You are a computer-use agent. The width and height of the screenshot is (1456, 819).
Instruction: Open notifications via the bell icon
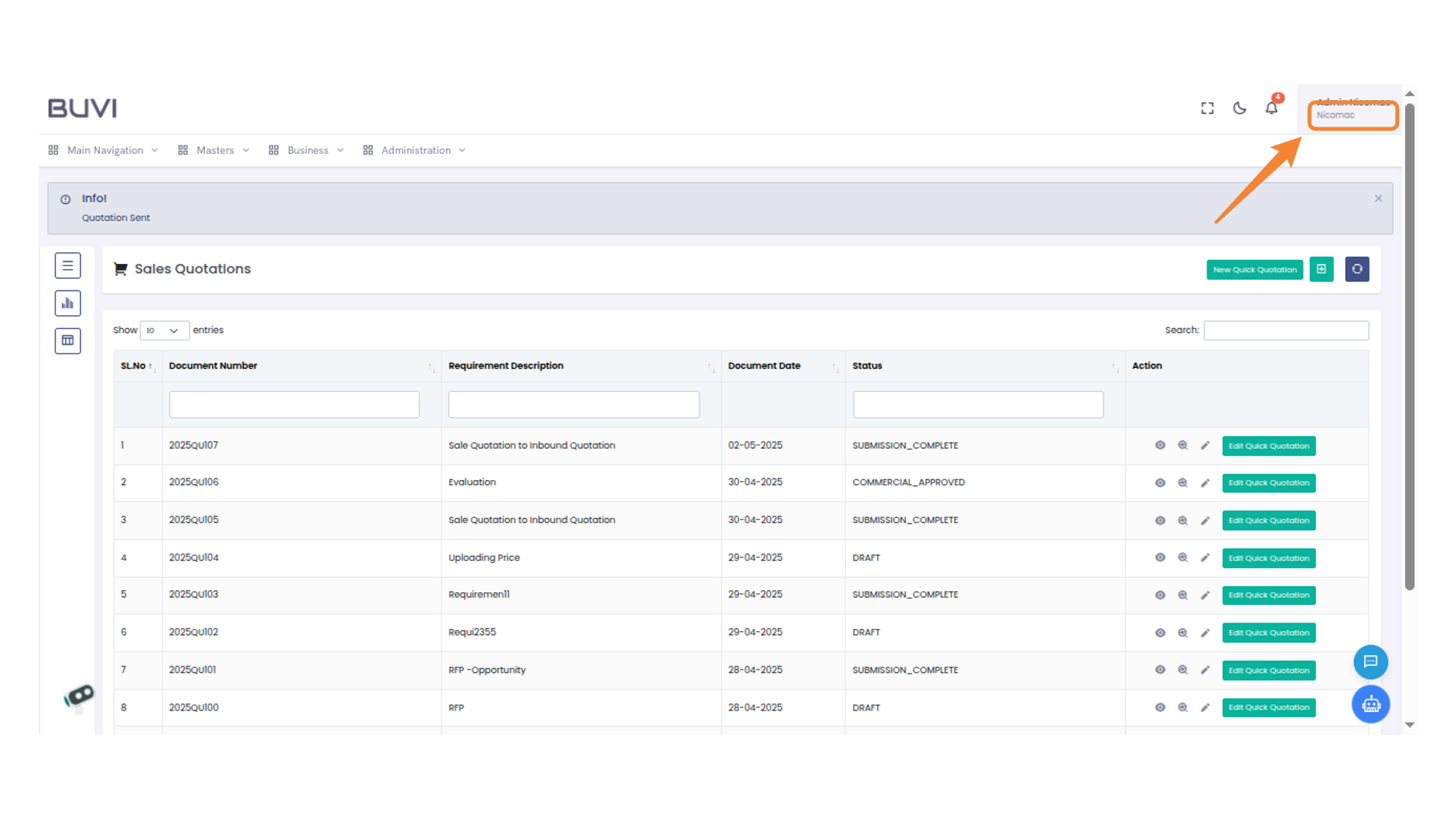point(1272,108)
